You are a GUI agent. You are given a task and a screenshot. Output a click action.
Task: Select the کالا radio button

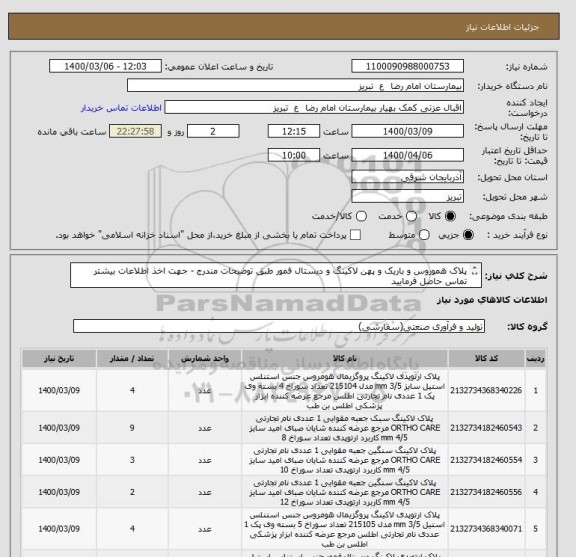click(450, 216)
